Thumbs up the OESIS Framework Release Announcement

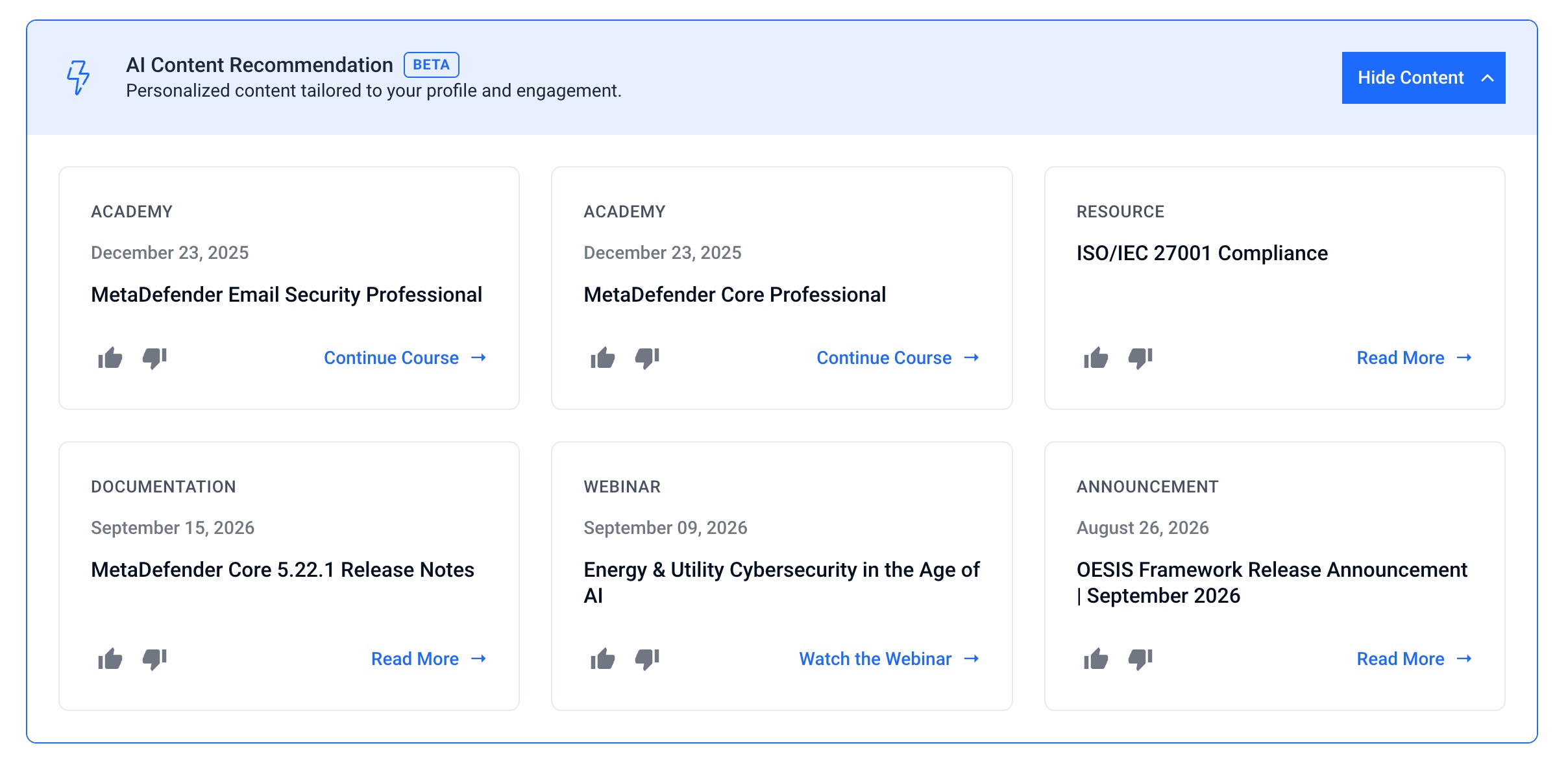click(x=1096, y=659)
